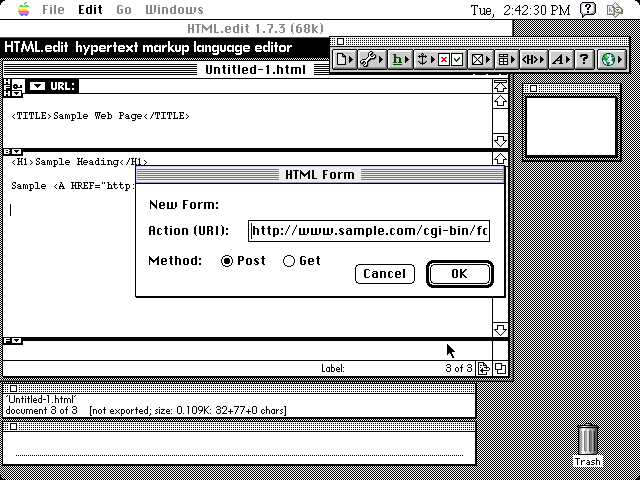Select the Get method radio button
The width and height of the screenshot is (640, 480).
[x=289, y=261]
